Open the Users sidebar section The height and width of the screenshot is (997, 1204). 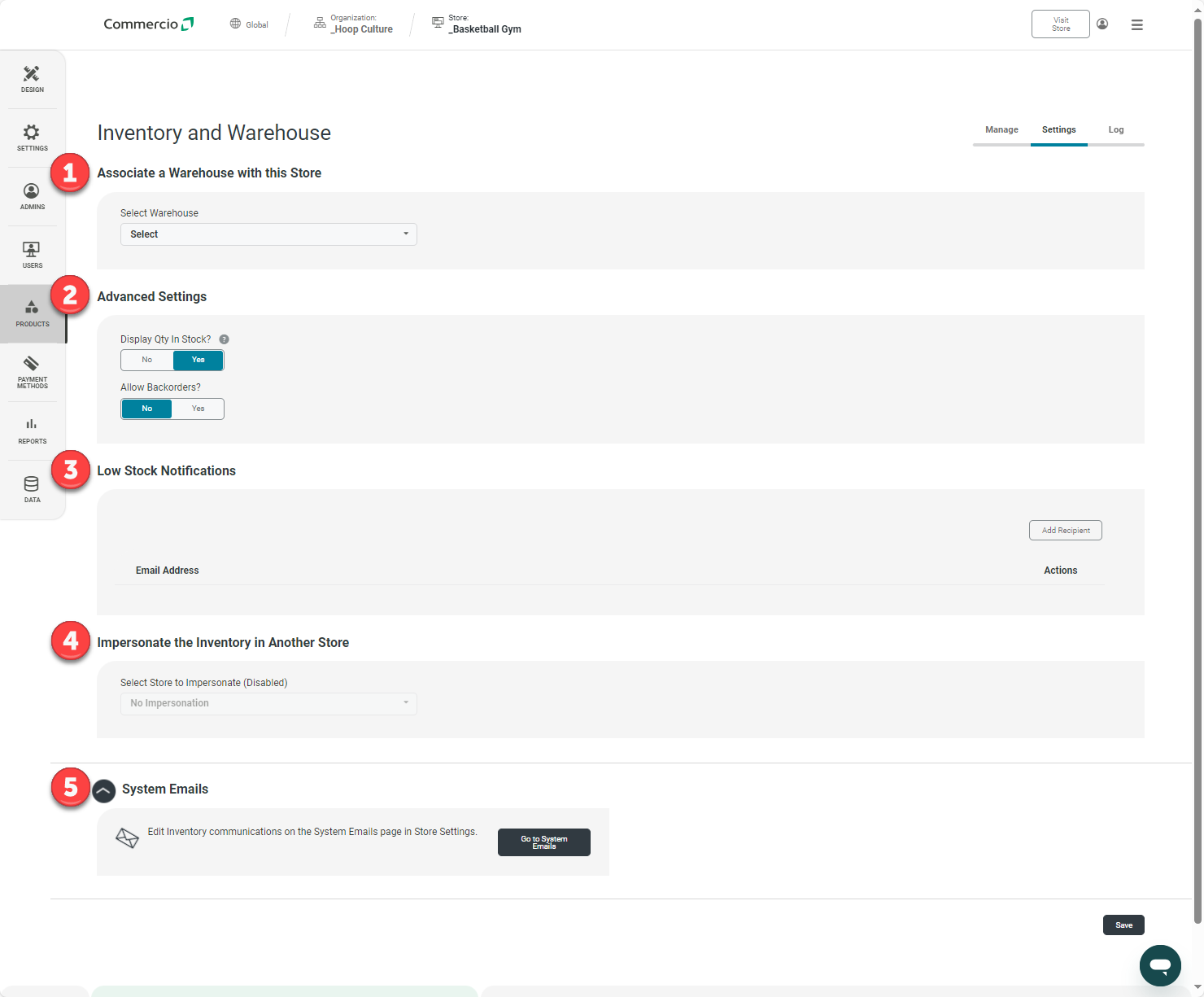(x=33, y=255)
